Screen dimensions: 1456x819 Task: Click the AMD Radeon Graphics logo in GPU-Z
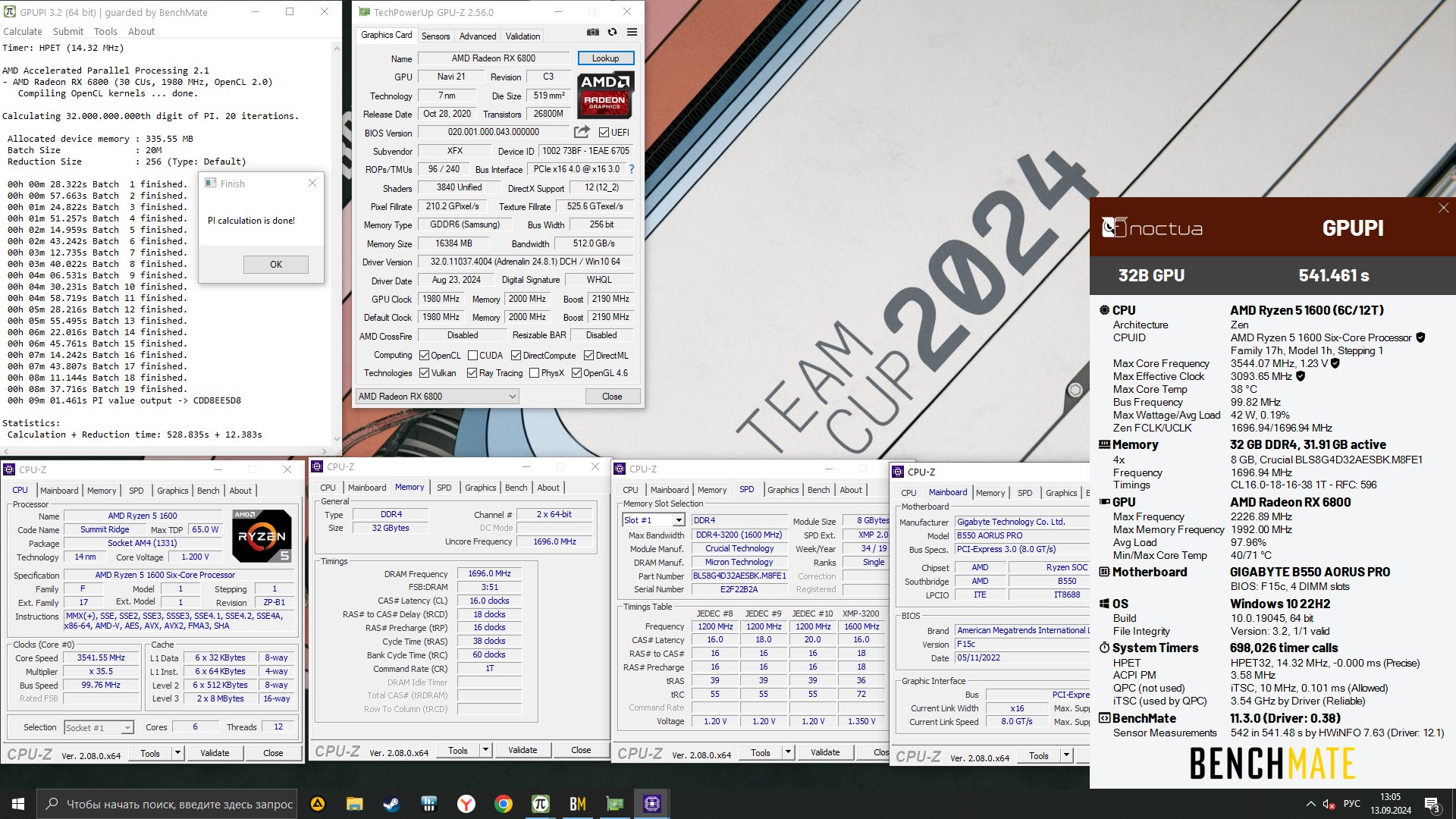coord(604,95)
